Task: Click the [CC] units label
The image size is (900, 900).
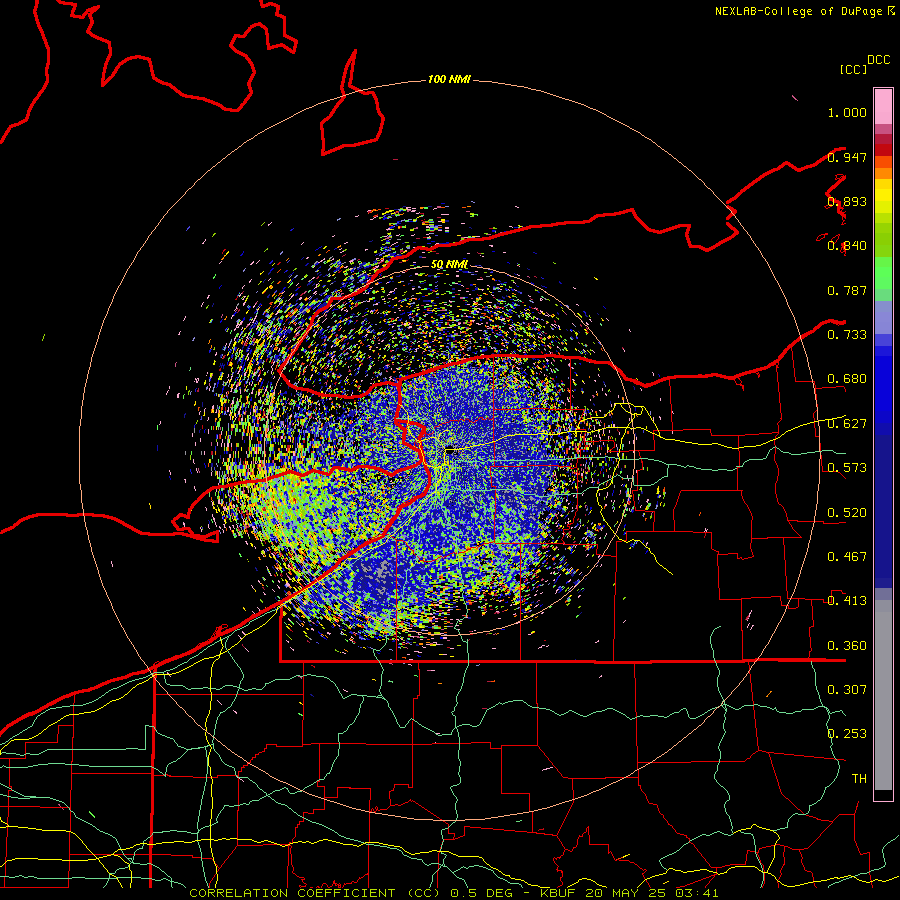Action: pyautogui.click(x=853, y=69)
